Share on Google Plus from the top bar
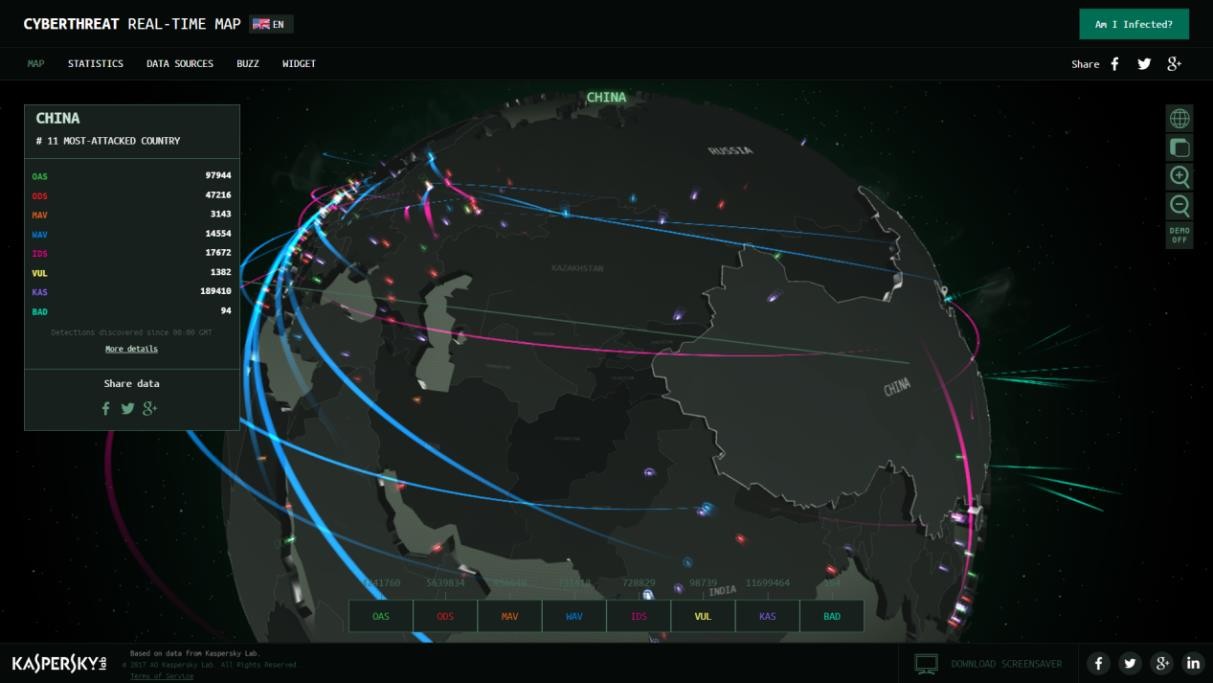This screenshot has height=683, width=1213. (1174, 64)
